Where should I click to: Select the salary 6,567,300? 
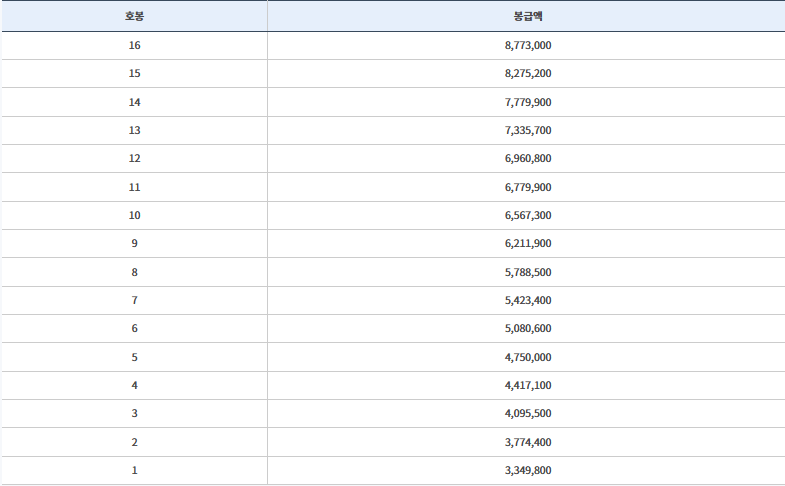click(528, 216)
